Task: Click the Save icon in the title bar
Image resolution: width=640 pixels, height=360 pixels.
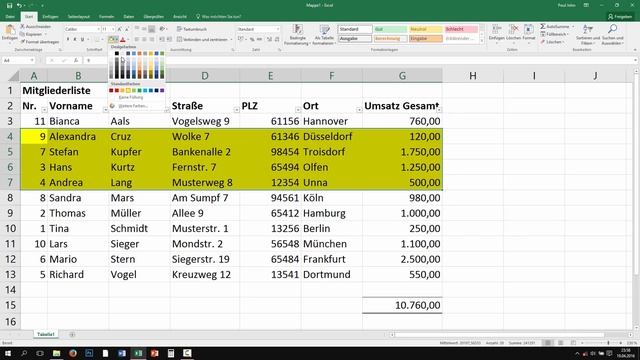Action: [x=9, y=5]
